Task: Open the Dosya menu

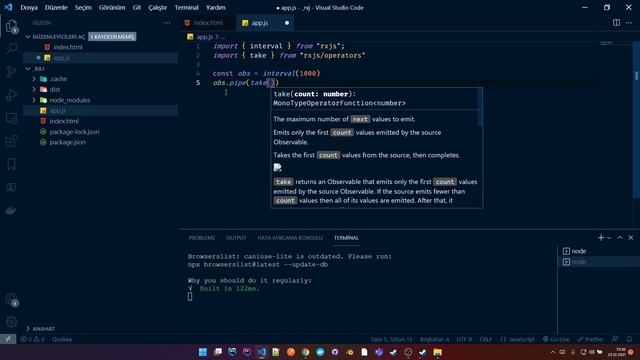Action: coord(29,7)
